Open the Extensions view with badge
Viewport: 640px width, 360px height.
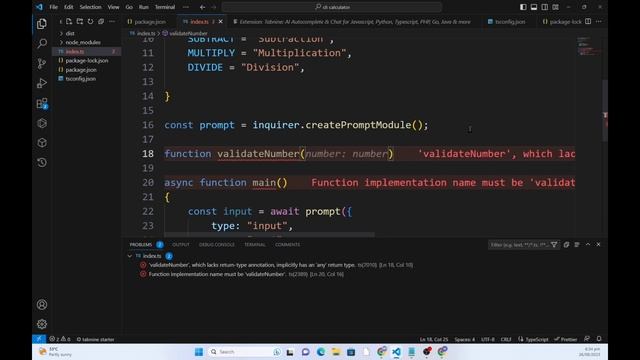(x=42, y=103)
